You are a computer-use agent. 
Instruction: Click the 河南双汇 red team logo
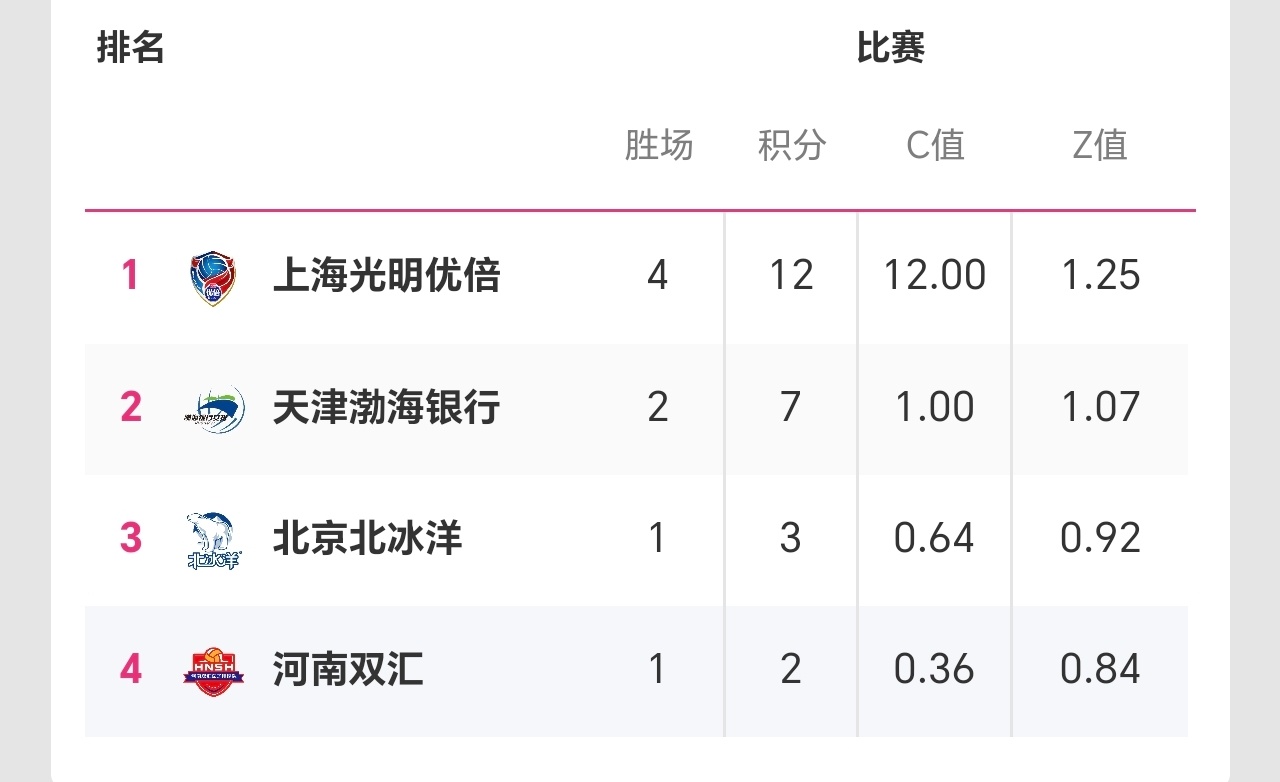tap(214, 671)
